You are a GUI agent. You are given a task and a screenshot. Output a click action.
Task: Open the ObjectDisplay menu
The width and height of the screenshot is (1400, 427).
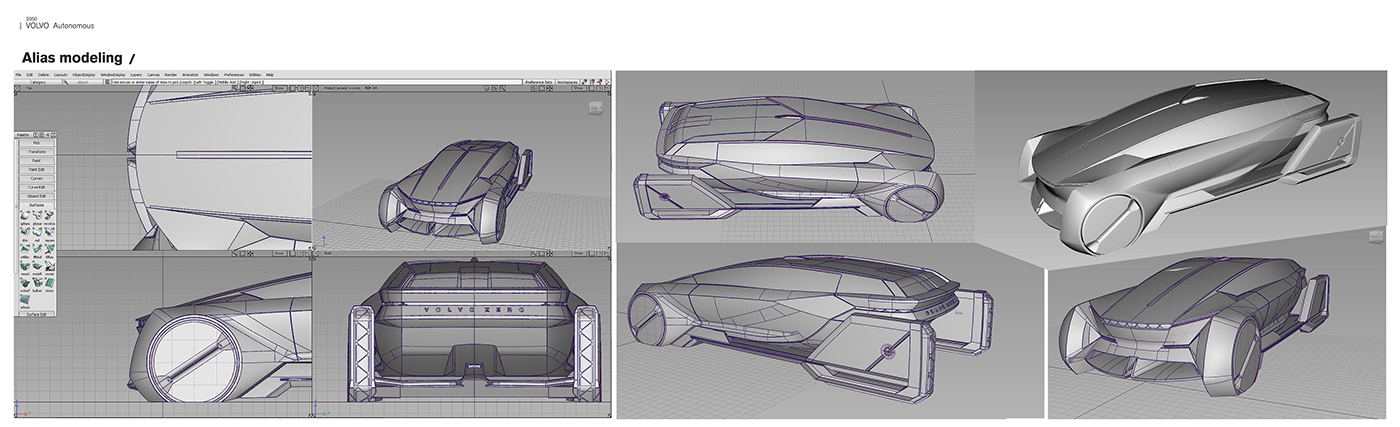(83, 74)
